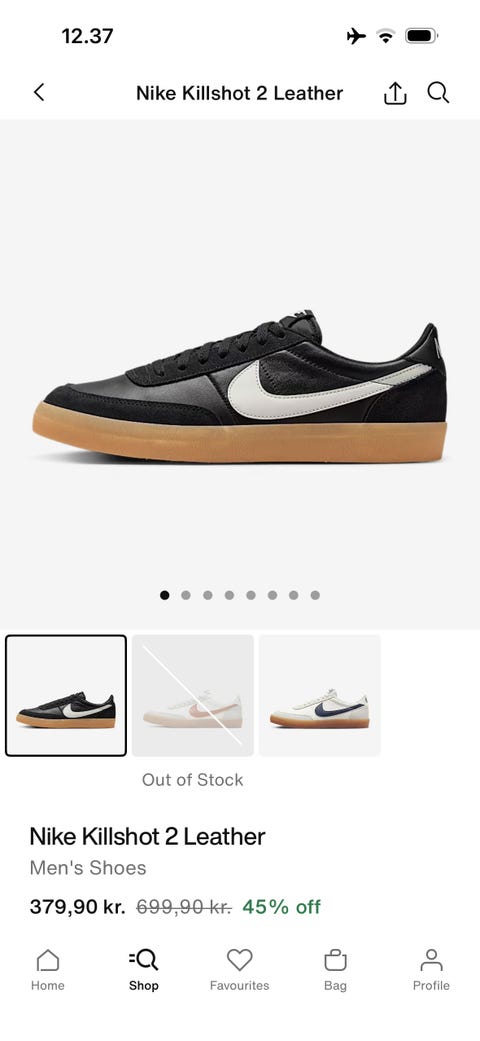Select the black gum-sole colour thumbnail
The height and width of the screenshot is (1041, 480).
pyautogui.click(x=66, y=696)
